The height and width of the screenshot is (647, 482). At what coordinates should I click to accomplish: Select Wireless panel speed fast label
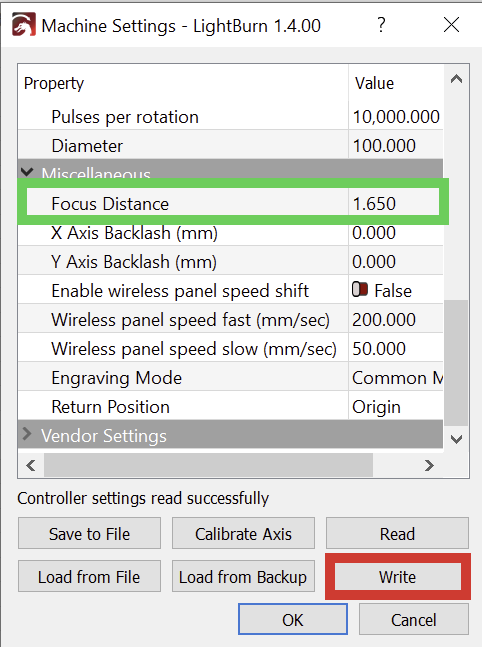pos(190,320)
